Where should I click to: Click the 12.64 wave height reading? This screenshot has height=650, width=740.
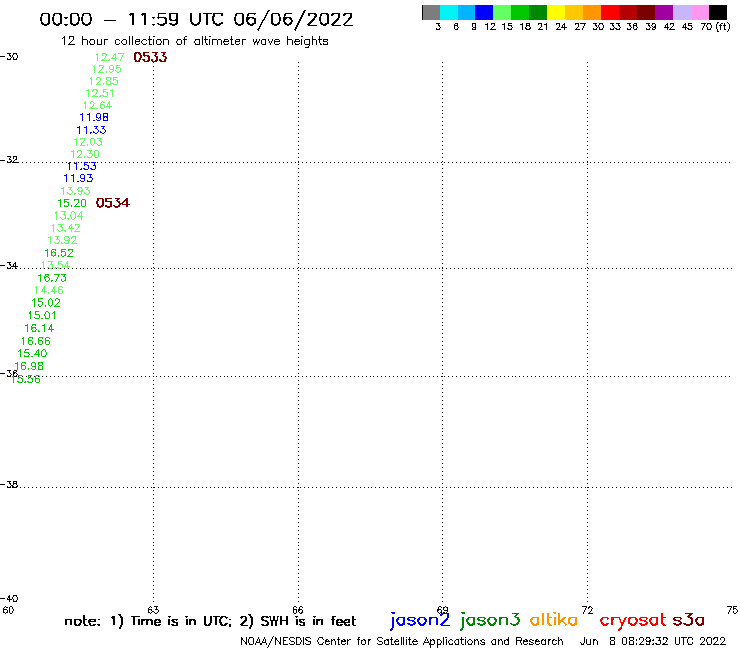tap(98, 105)
